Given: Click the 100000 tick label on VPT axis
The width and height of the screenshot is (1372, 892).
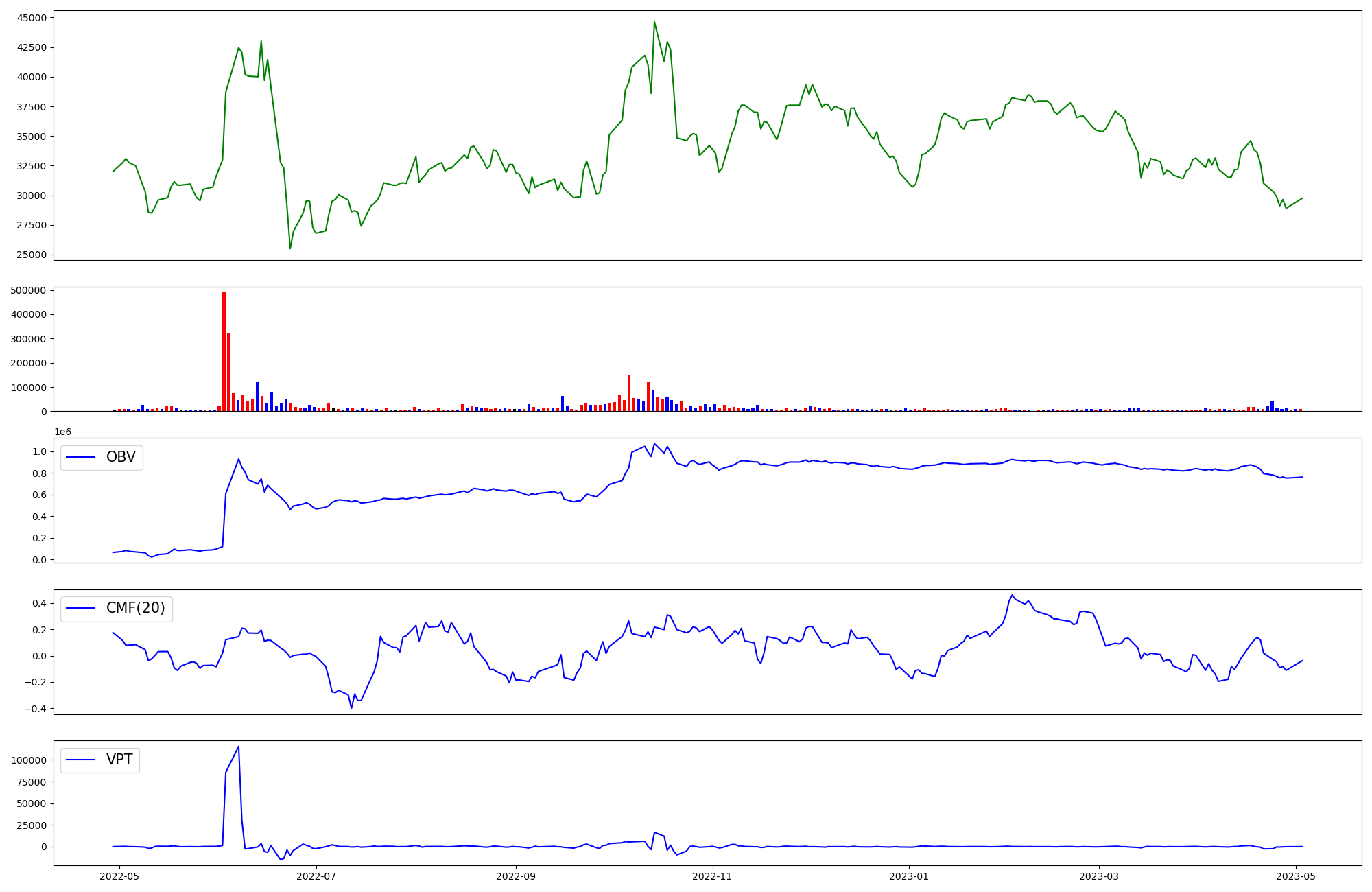Looking at the screenshot, I should [x=29, y=760].
